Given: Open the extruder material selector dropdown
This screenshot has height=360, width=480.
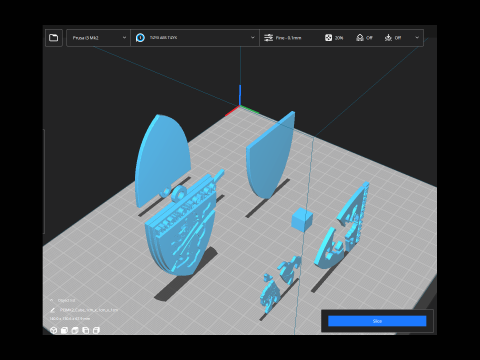Looking at the screenshot, I should (195, 38).
